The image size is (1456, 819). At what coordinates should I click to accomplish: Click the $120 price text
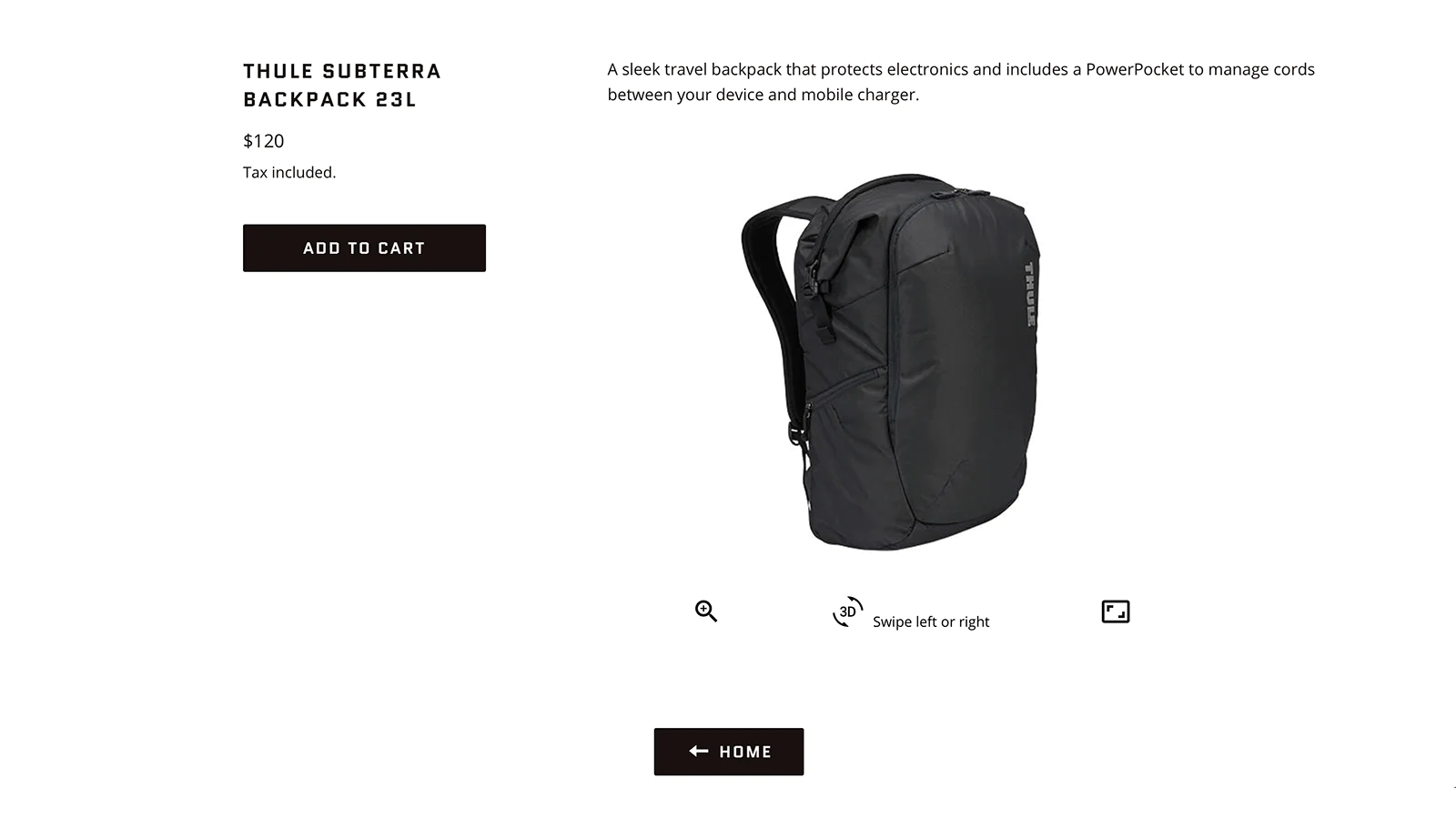(x=264, y=141)
